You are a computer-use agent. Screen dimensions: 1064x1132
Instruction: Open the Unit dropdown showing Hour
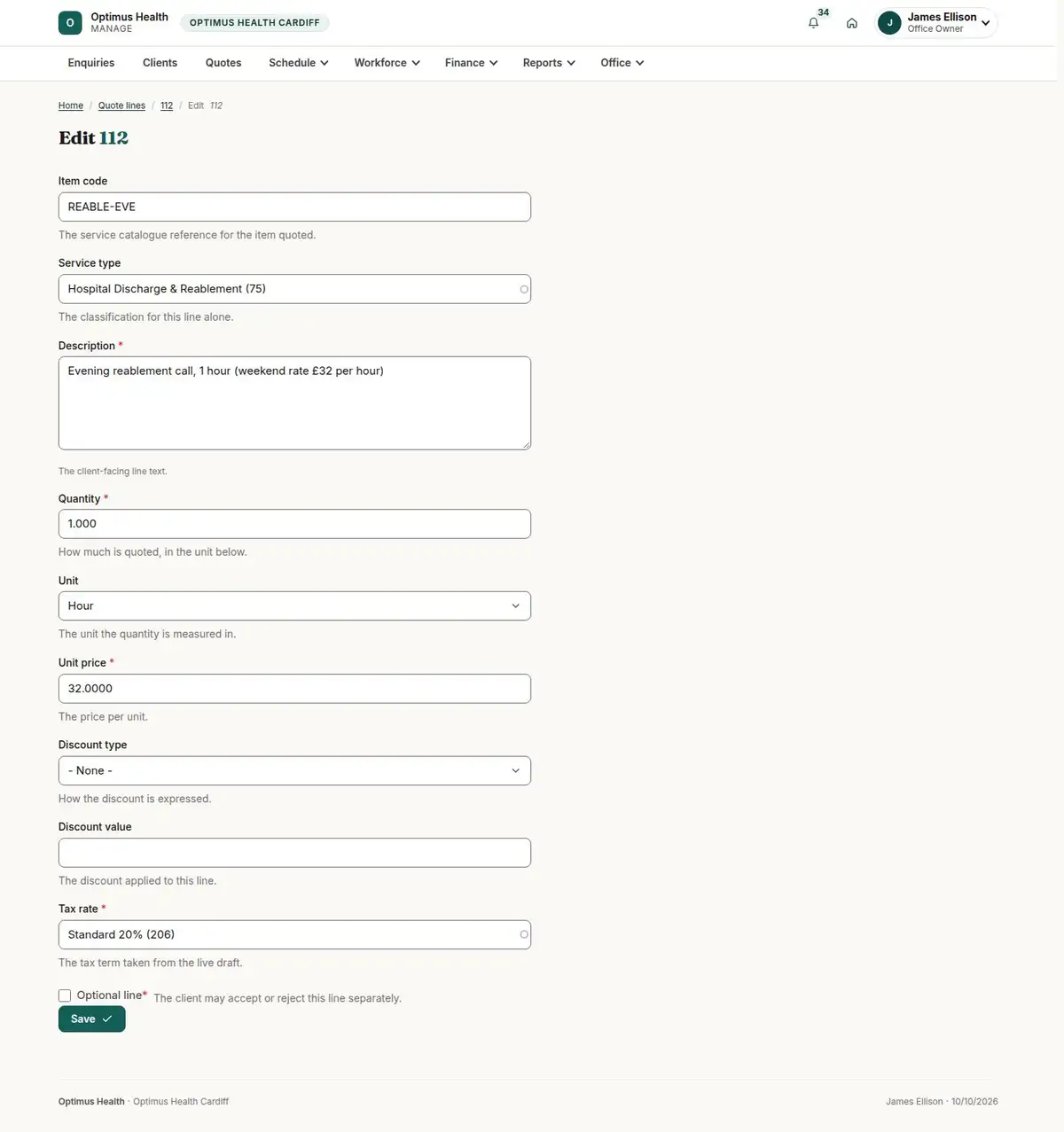click(x=294, y=606)
